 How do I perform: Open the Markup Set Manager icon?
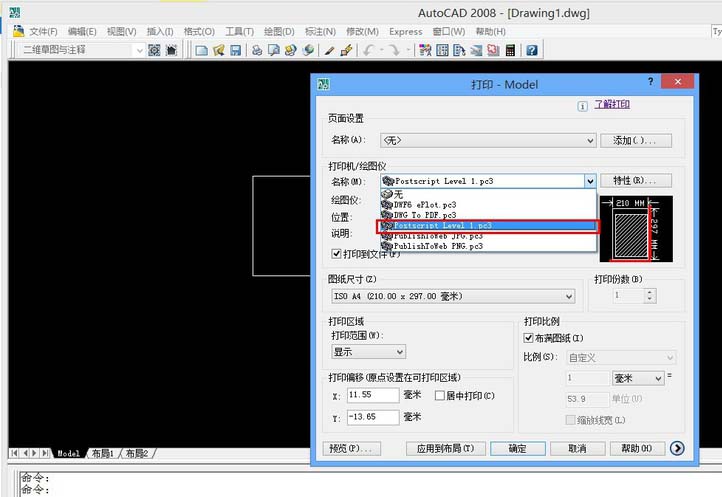tap(493, 50)
